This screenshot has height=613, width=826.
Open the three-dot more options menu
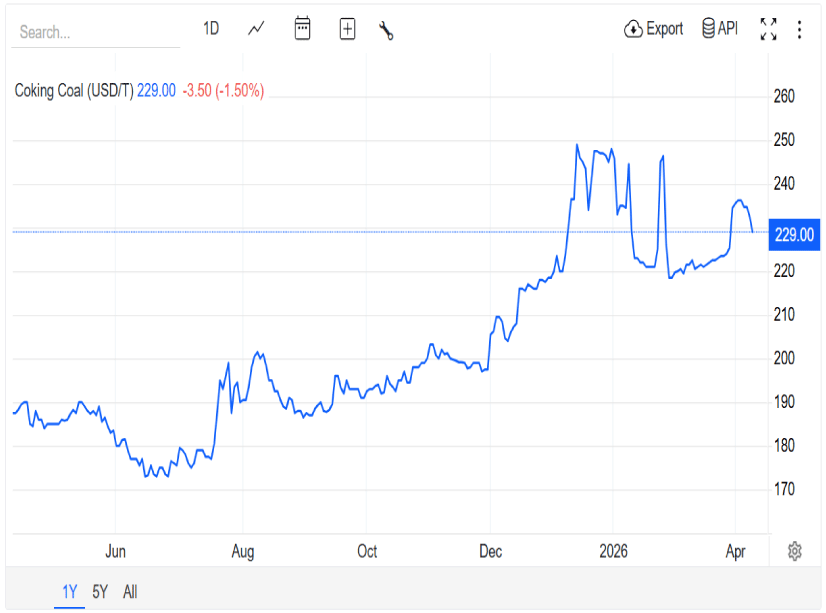pos(799,29)
